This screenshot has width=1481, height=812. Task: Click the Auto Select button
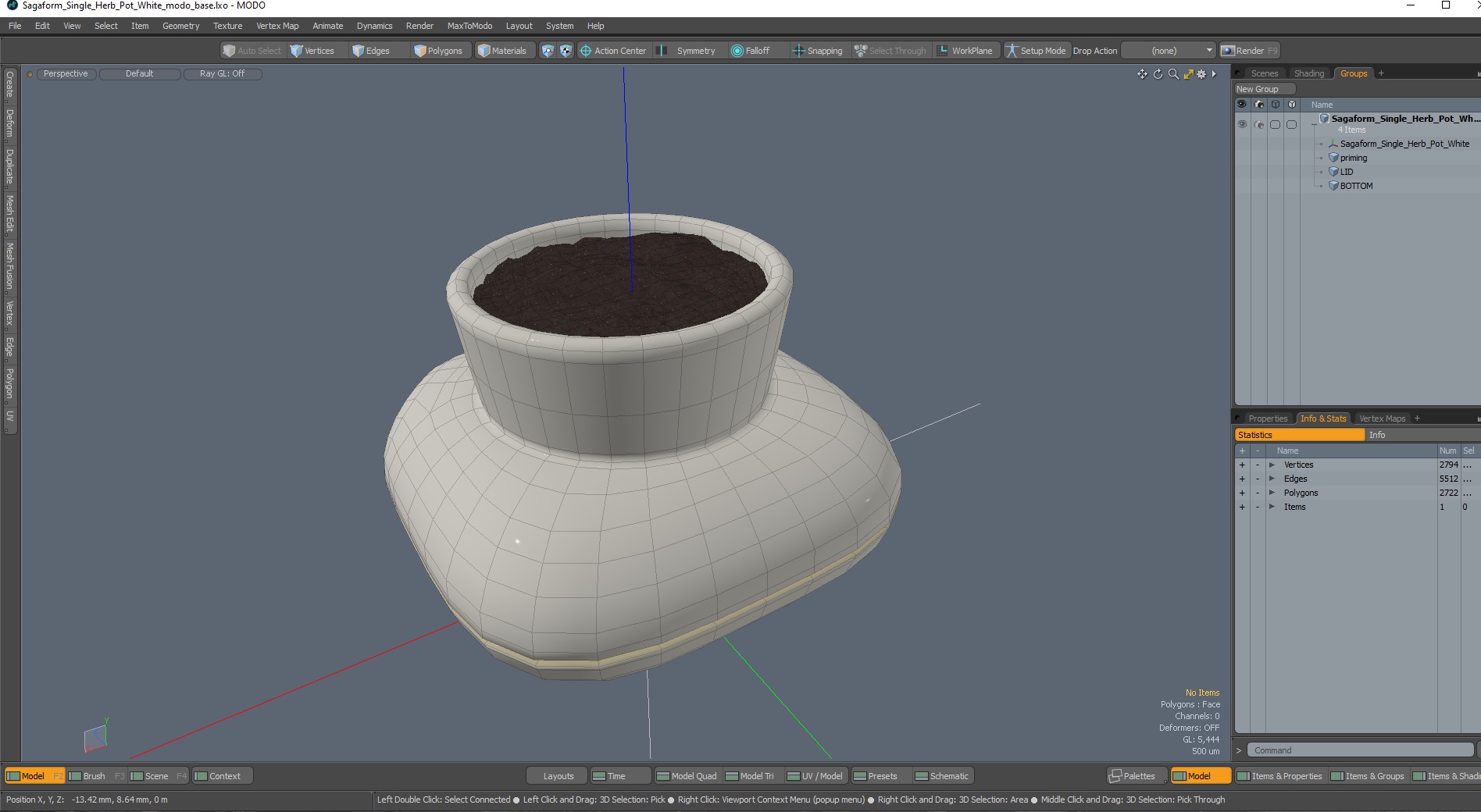point(252,51)
